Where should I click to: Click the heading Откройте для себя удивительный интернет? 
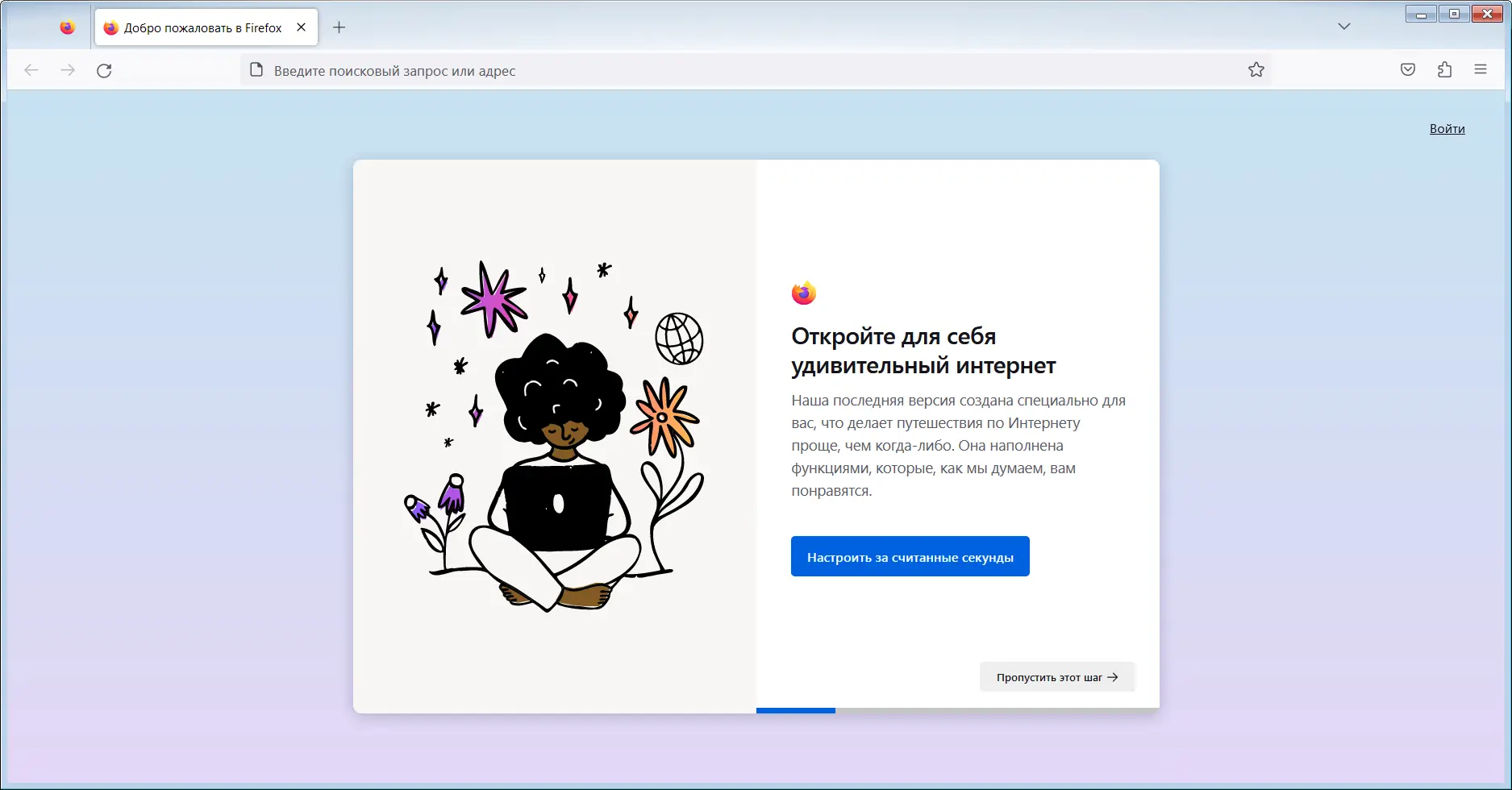pos(923,351)
